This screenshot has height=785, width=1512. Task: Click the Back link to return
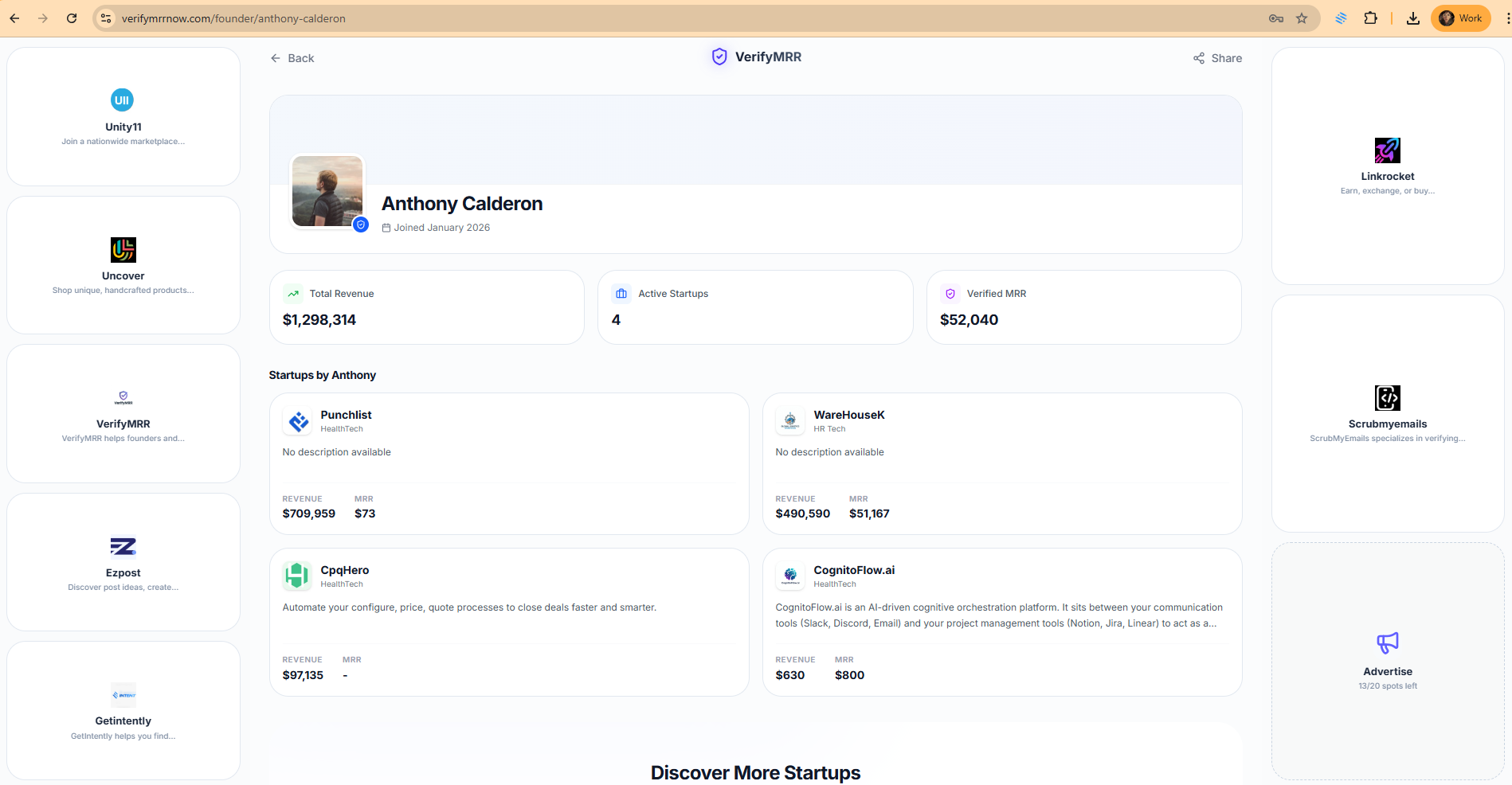click(x=292, y=57)
